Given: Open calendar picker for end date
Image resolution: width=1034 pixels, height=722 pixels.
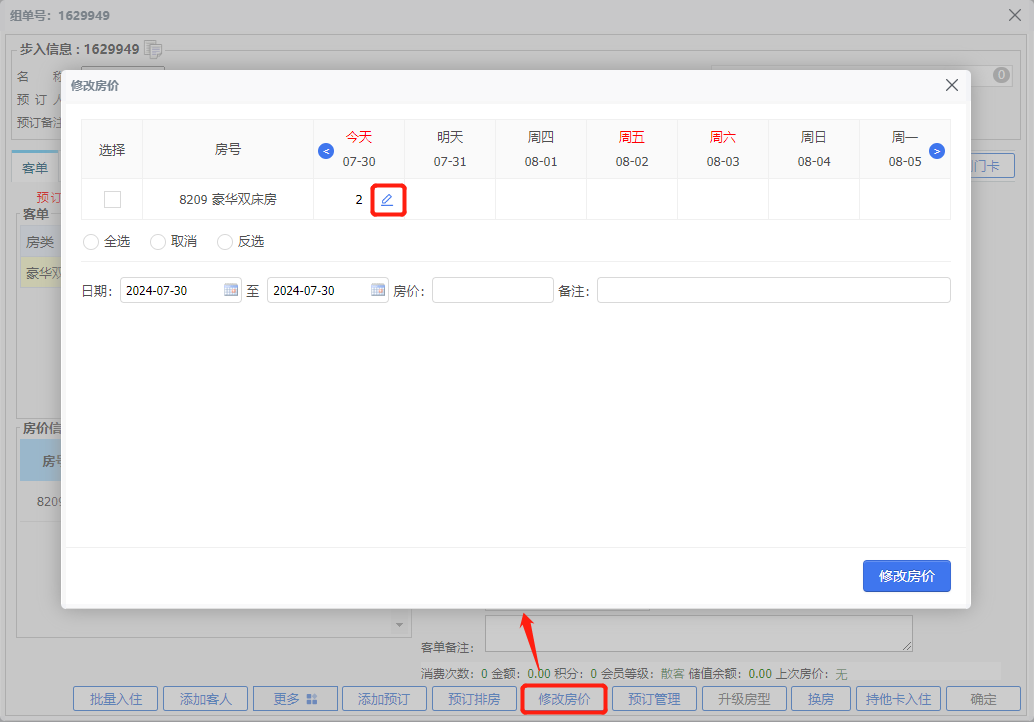Looking at the screenshot, I should [378, 290].
